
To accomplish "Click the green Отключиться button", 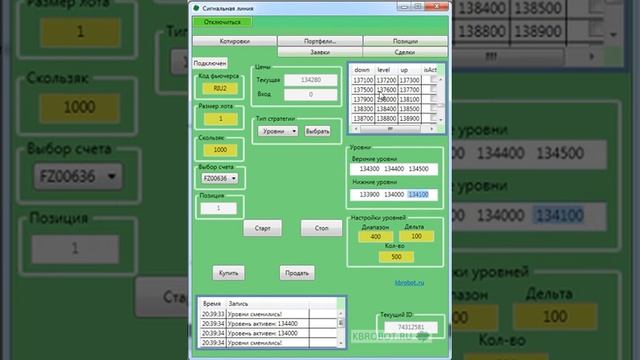I will (x=222, y=22).
